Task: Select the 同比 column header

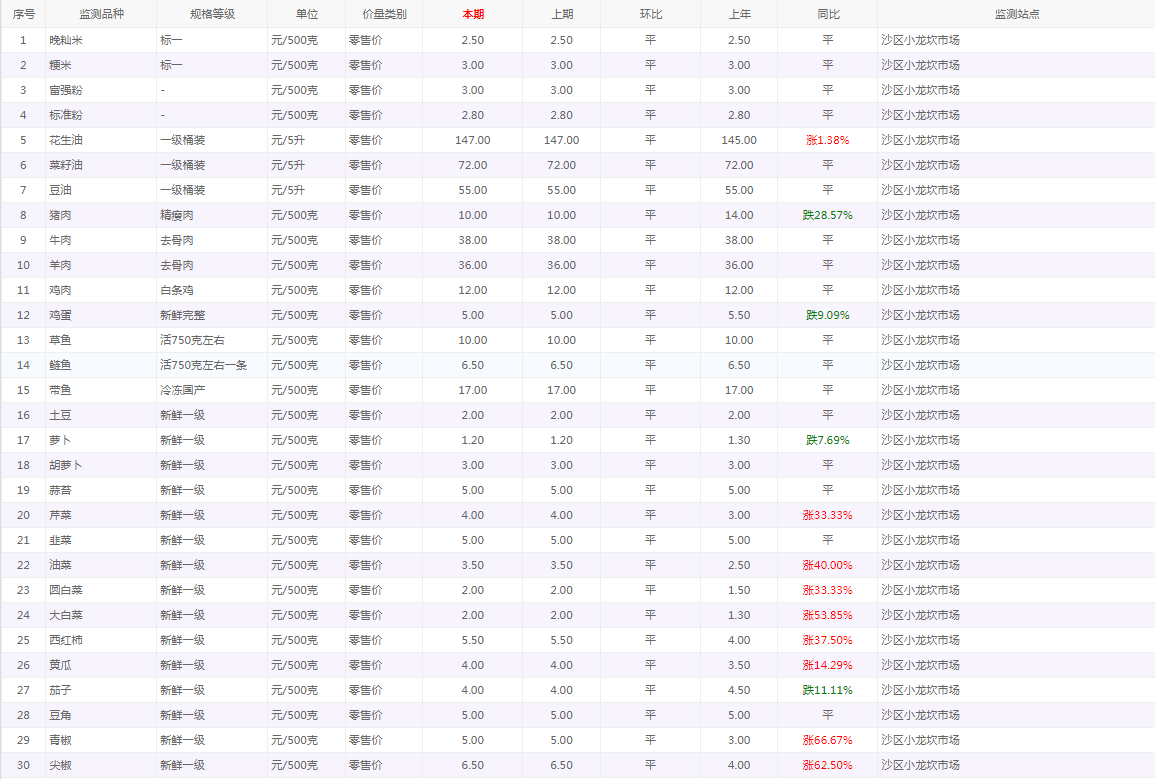Action: point(827,14)
